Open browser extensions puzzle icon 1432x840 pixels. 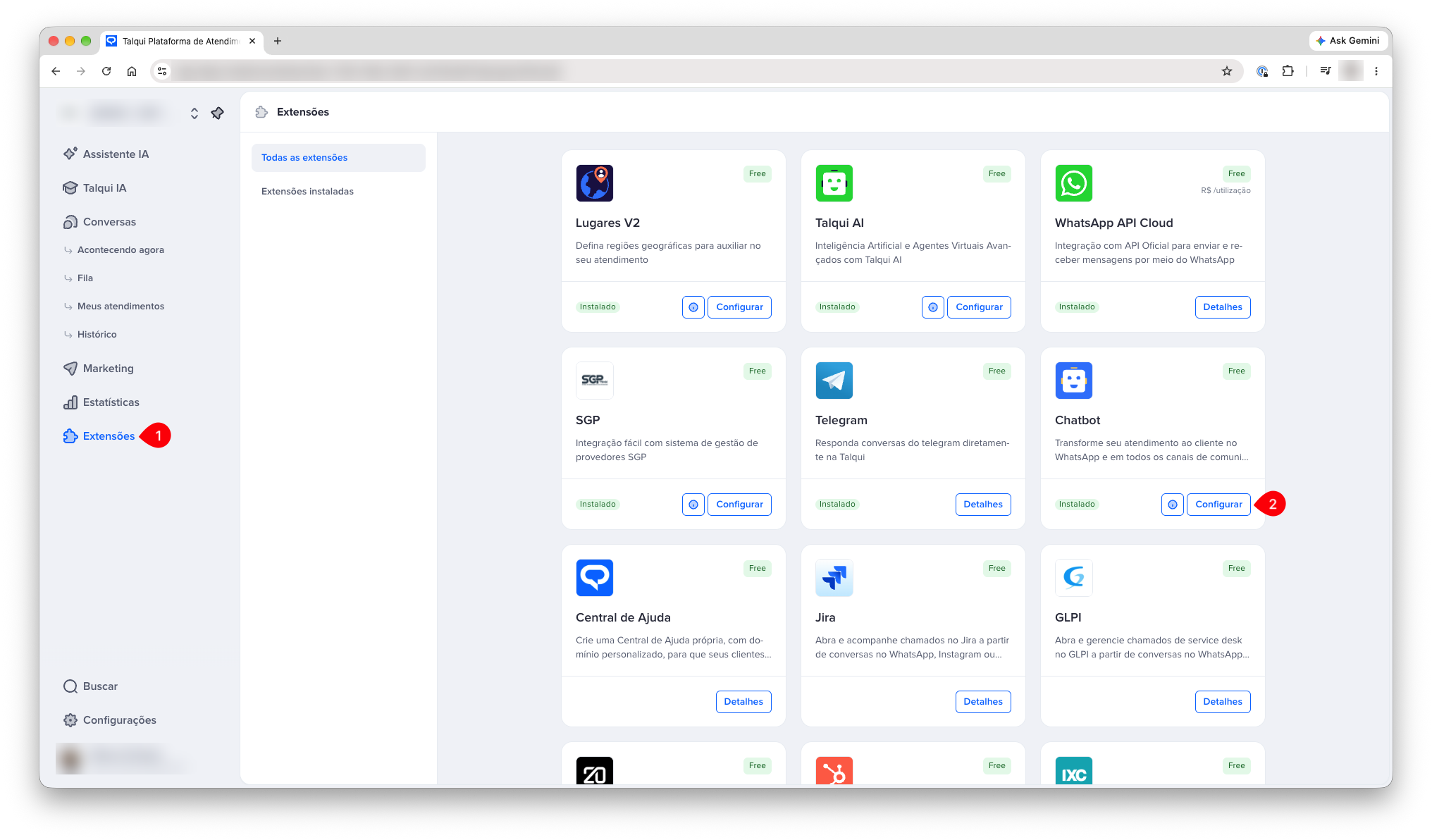click(1288, 71)
